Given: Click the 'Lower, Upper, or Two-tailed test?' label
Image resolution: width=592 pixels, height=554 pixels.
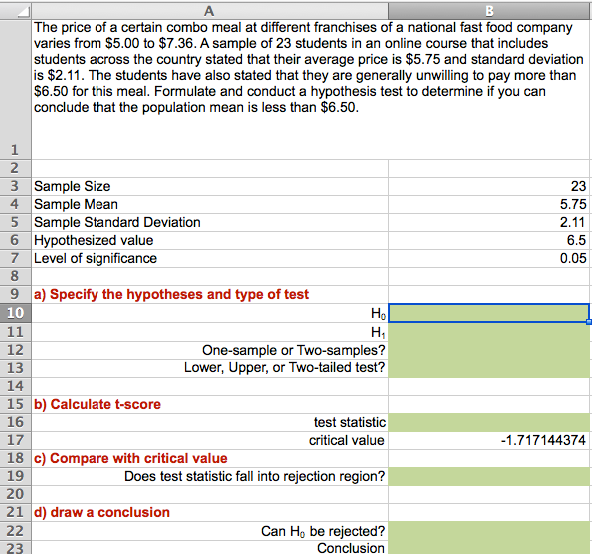Looking at the screenshot, I should click(285, 368).
